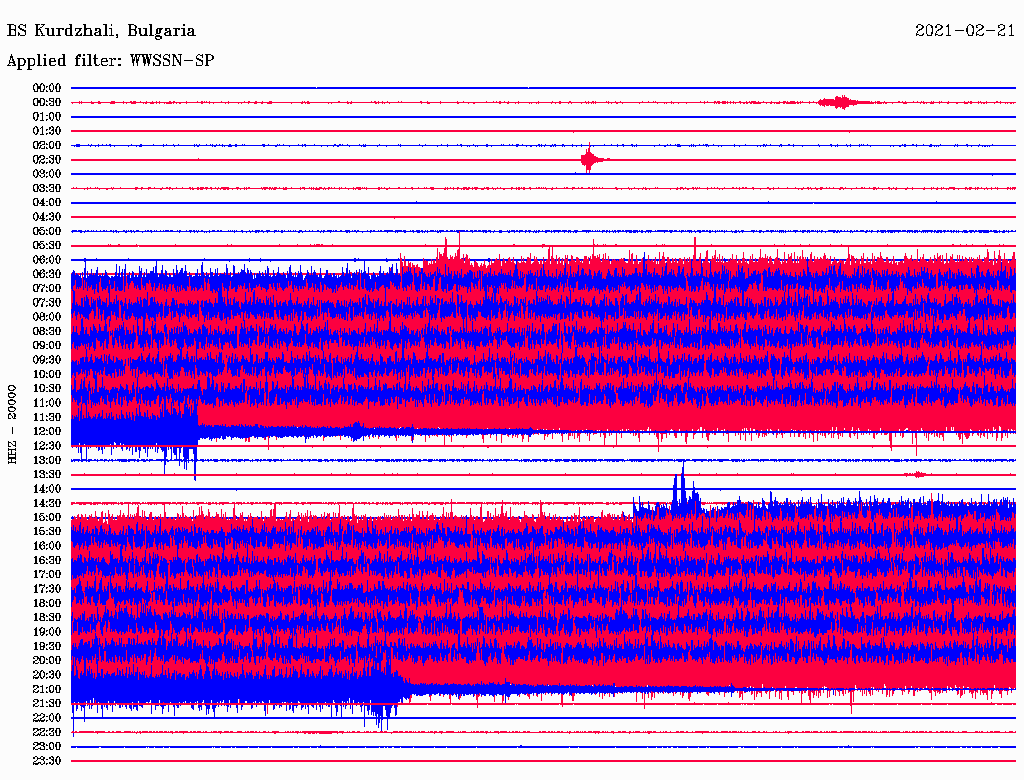Select the 00:30 time label
Screen dimensions: 1024x780
coord(47,102)
